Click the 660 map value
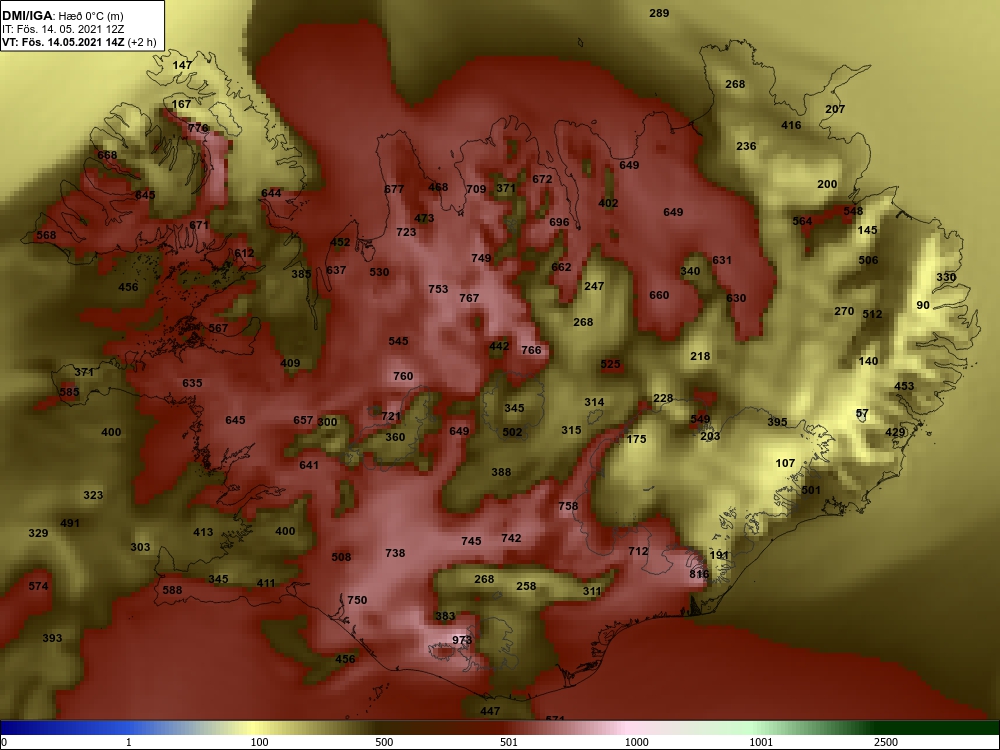 659,295
